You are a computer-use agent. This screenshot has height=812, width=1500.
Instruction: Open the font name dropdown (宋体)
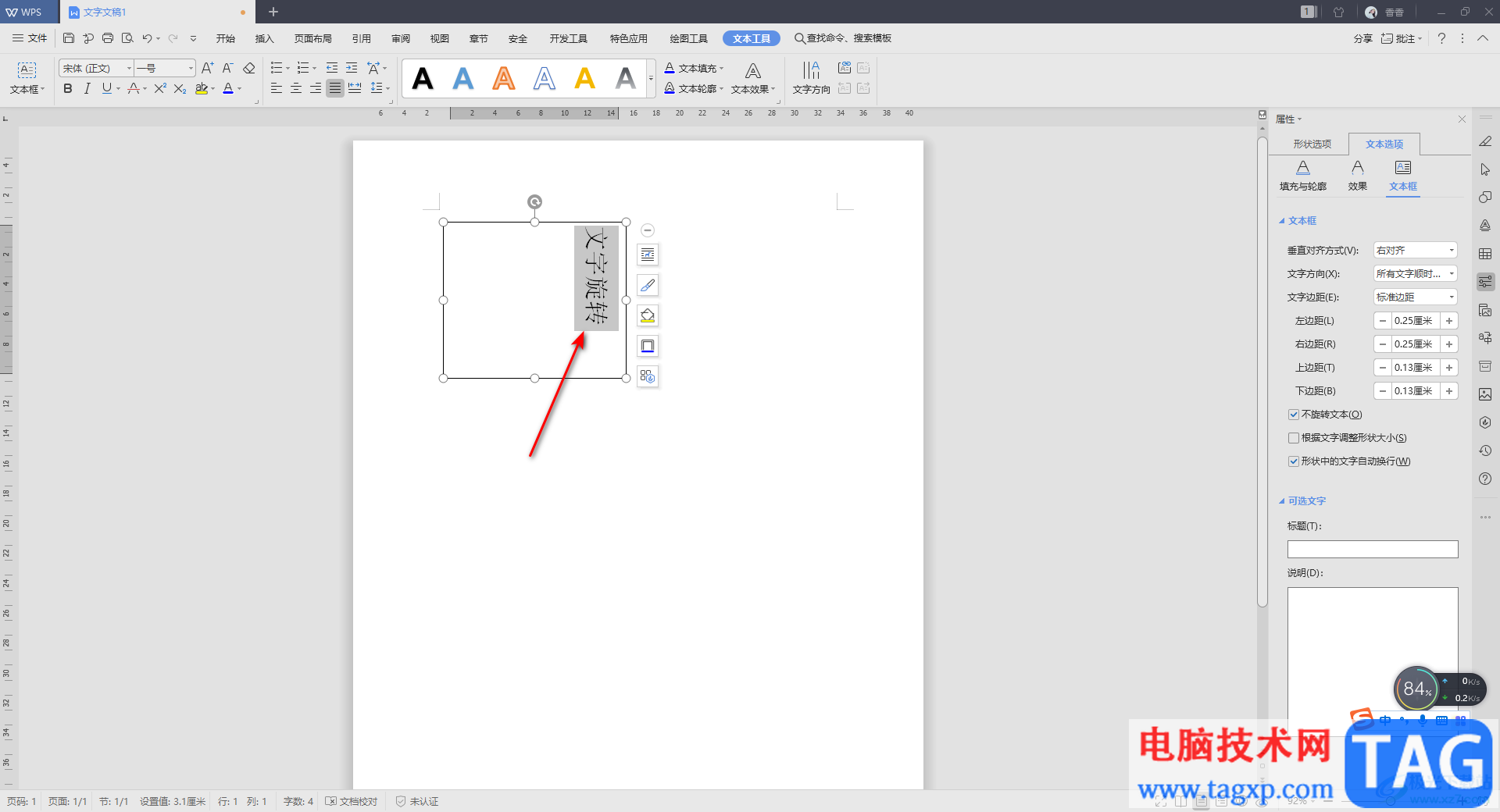click(129, 69)
